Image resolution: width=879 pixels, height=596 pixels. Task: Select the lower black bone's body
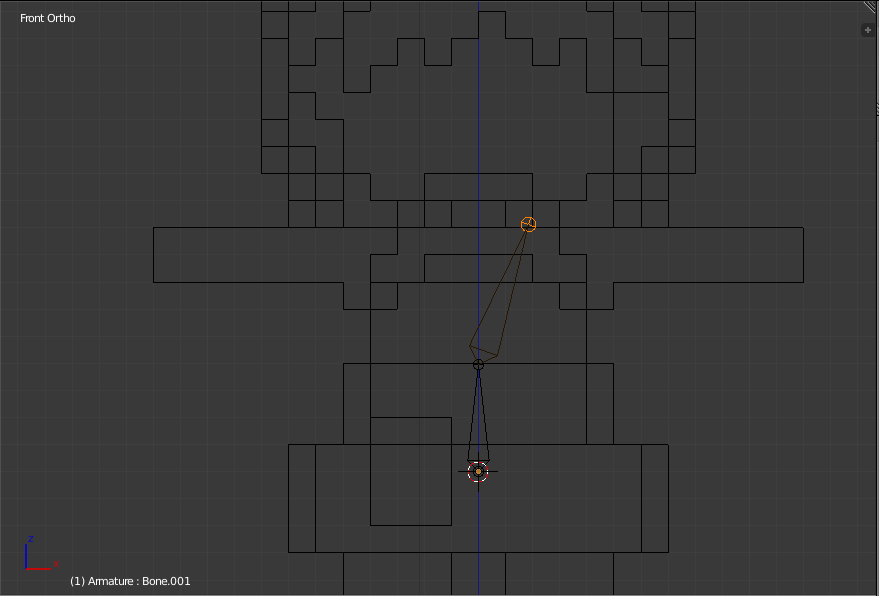(478, 416)
